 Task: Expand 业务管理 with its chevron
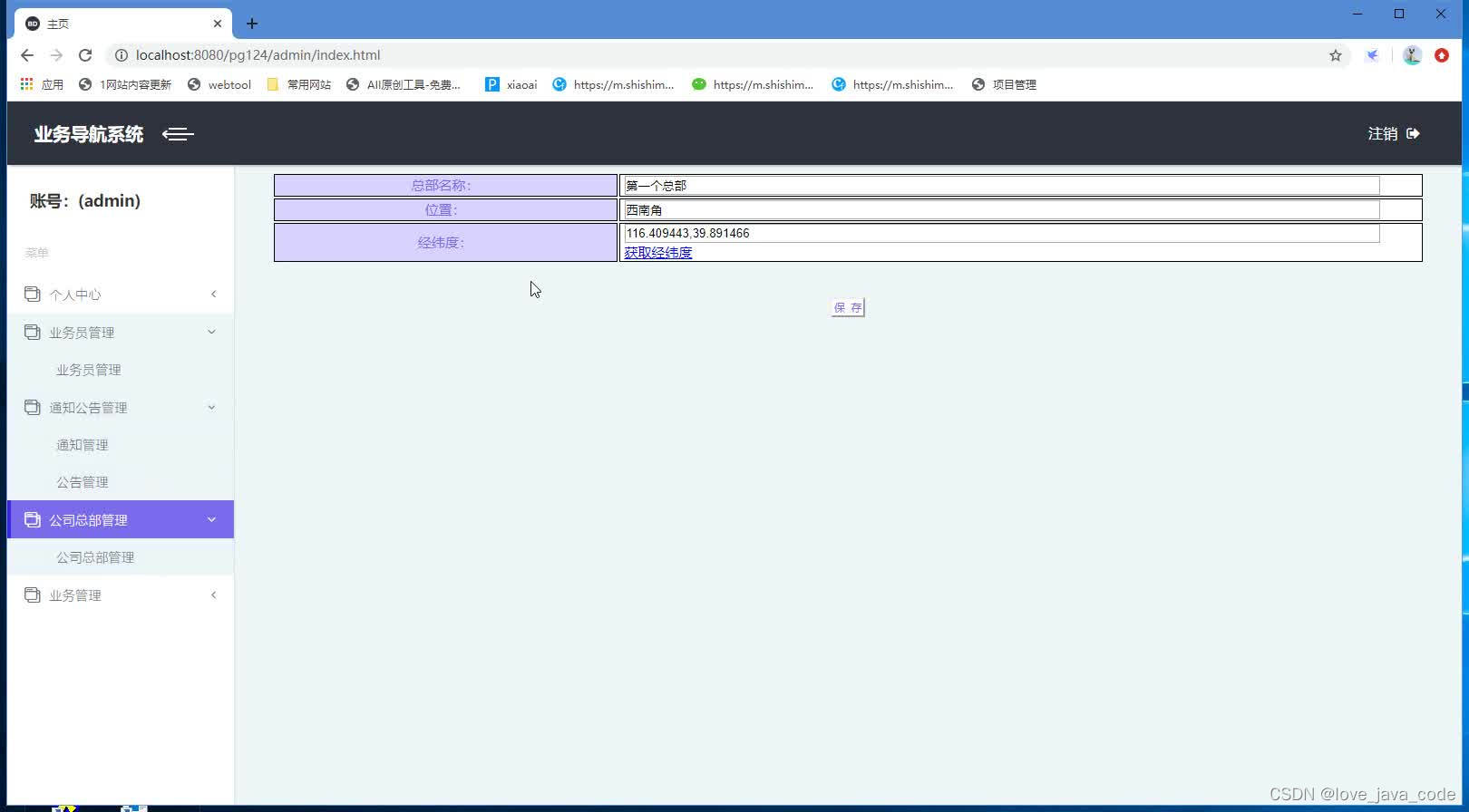(214, 594)
